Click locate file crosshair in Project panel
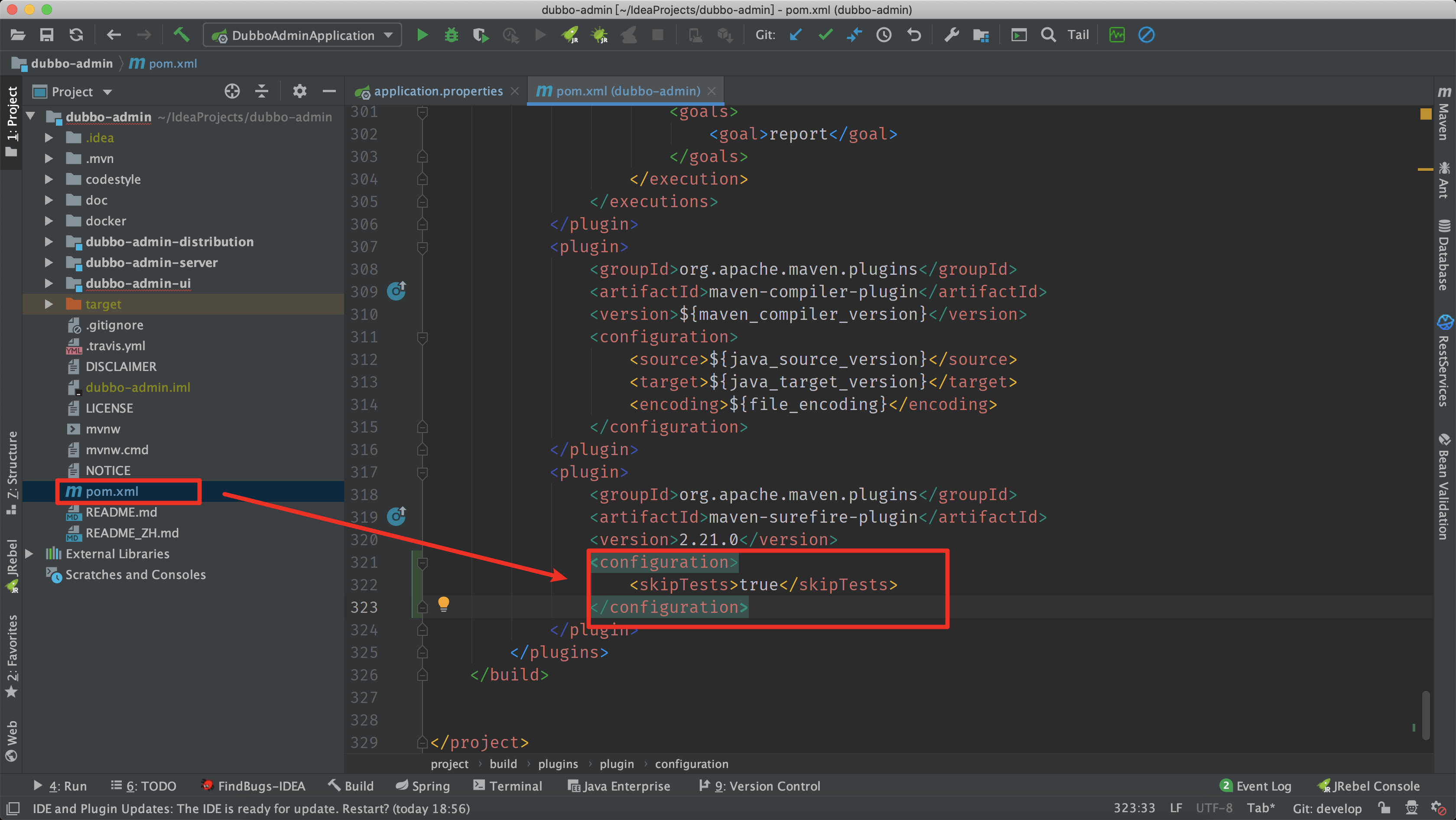The width and height of the screenshot is (1456, 820). 232,91
